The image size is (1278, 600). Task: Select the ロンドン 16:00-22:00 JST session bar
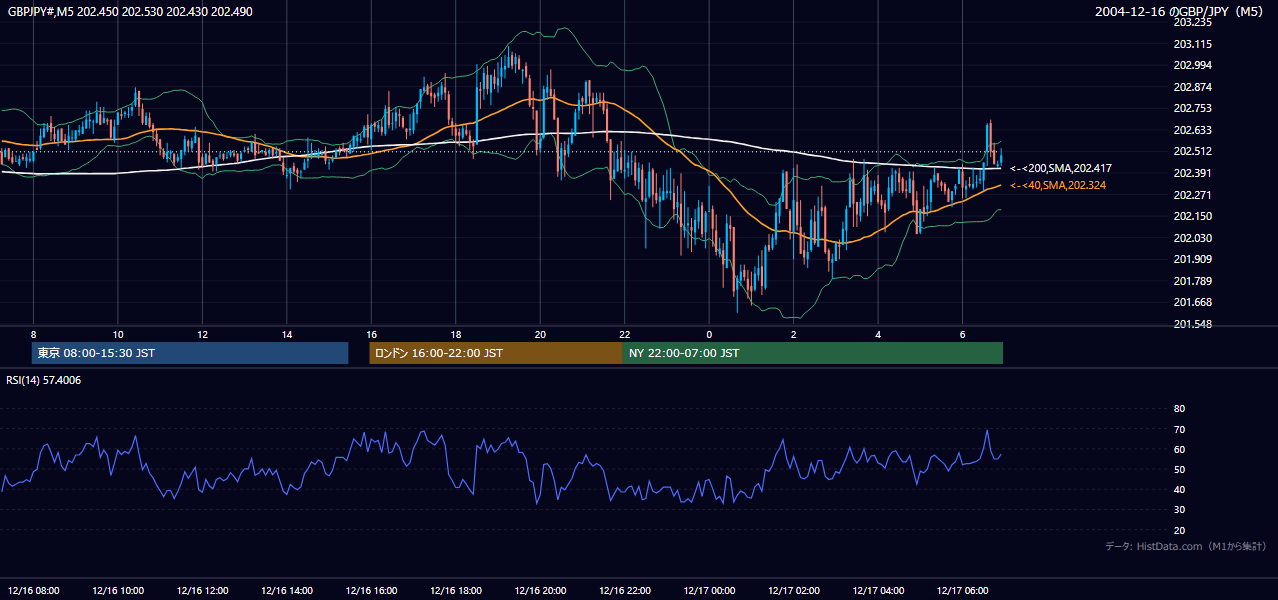click(496, 353)
